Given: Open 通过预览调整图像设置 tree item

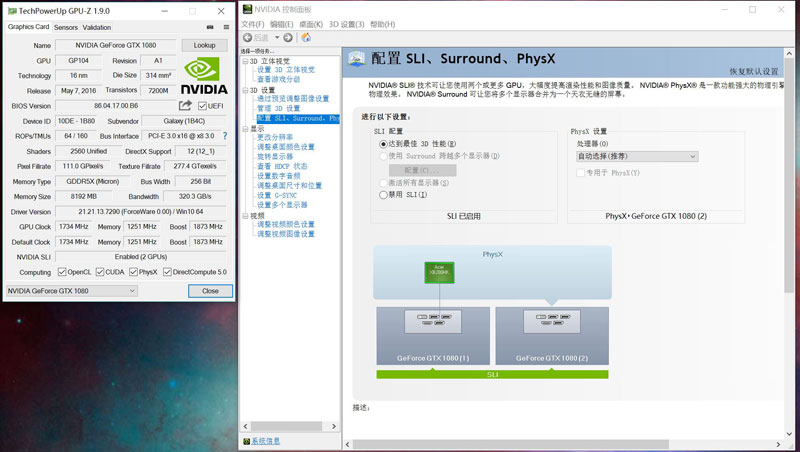Looking at the screenshot, I should (x=293, y=98).
